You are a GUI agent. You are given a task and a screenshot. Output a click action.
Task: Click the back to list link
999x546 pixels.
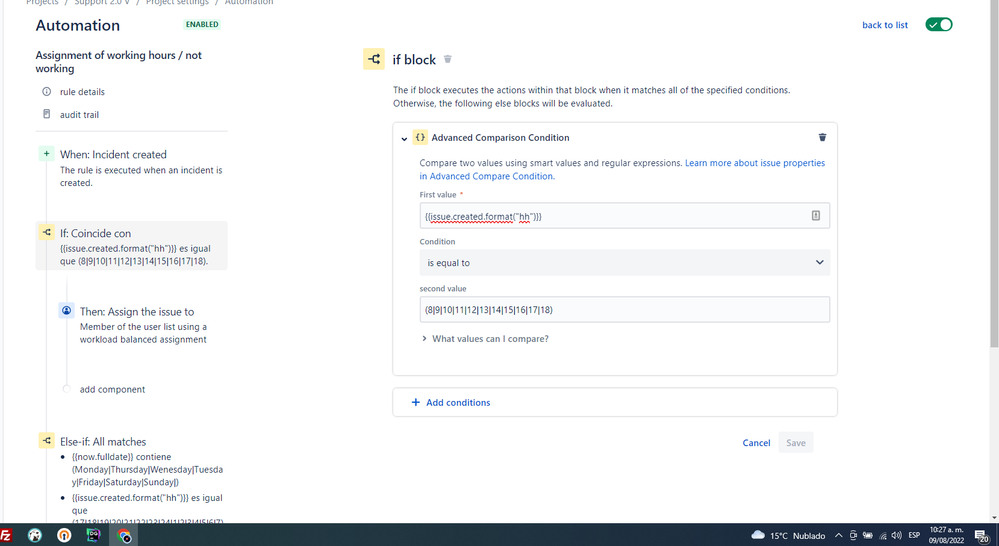884,25
